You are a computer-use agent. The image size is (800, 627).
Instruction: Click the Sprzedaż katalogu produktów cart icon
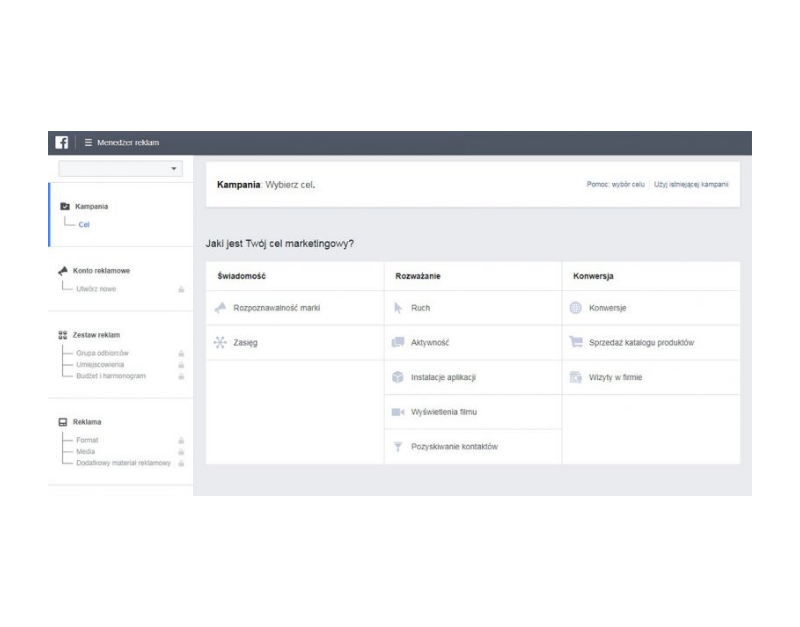(576, 342)
